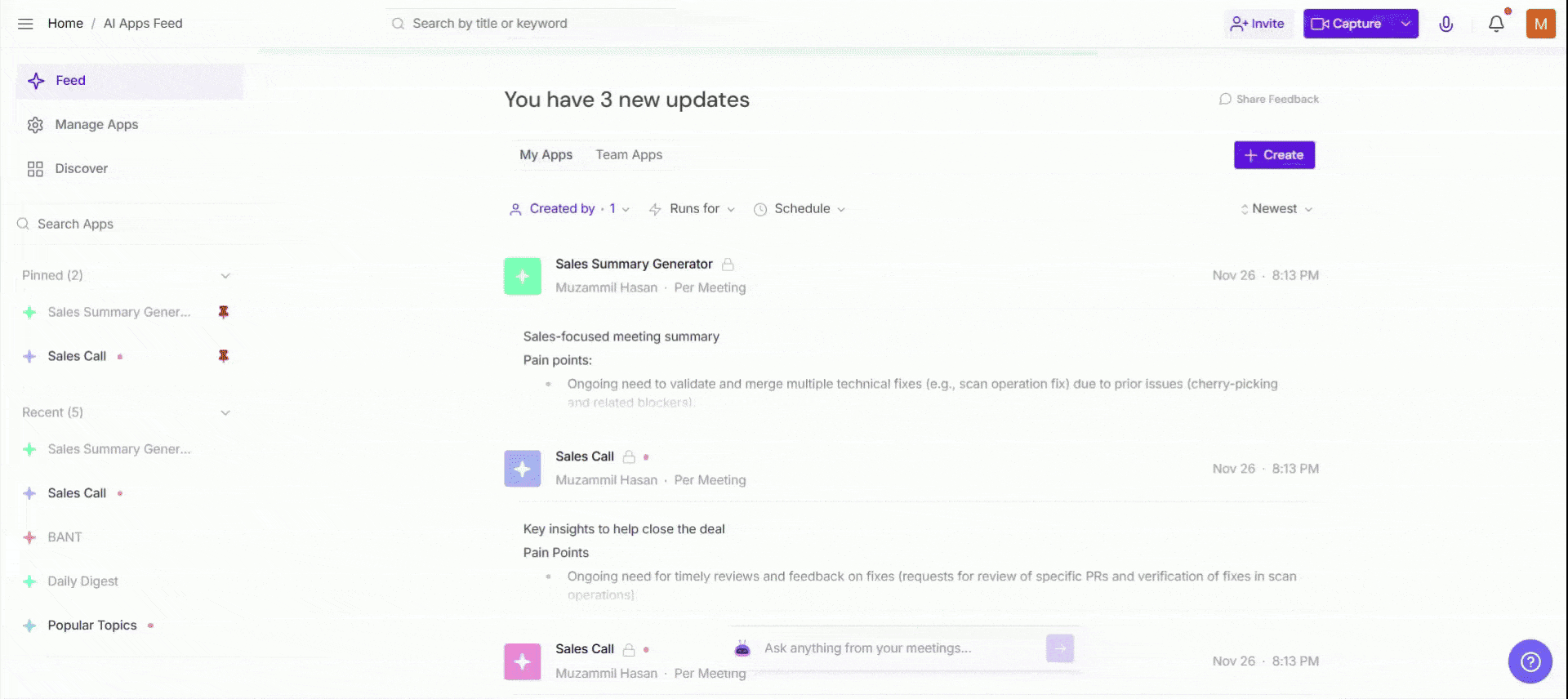Image resolution: width=1568 pixels, height=699 pixels.
Task: Select Manage Apps in the sidebar
Action: click(x=96, y=124)
